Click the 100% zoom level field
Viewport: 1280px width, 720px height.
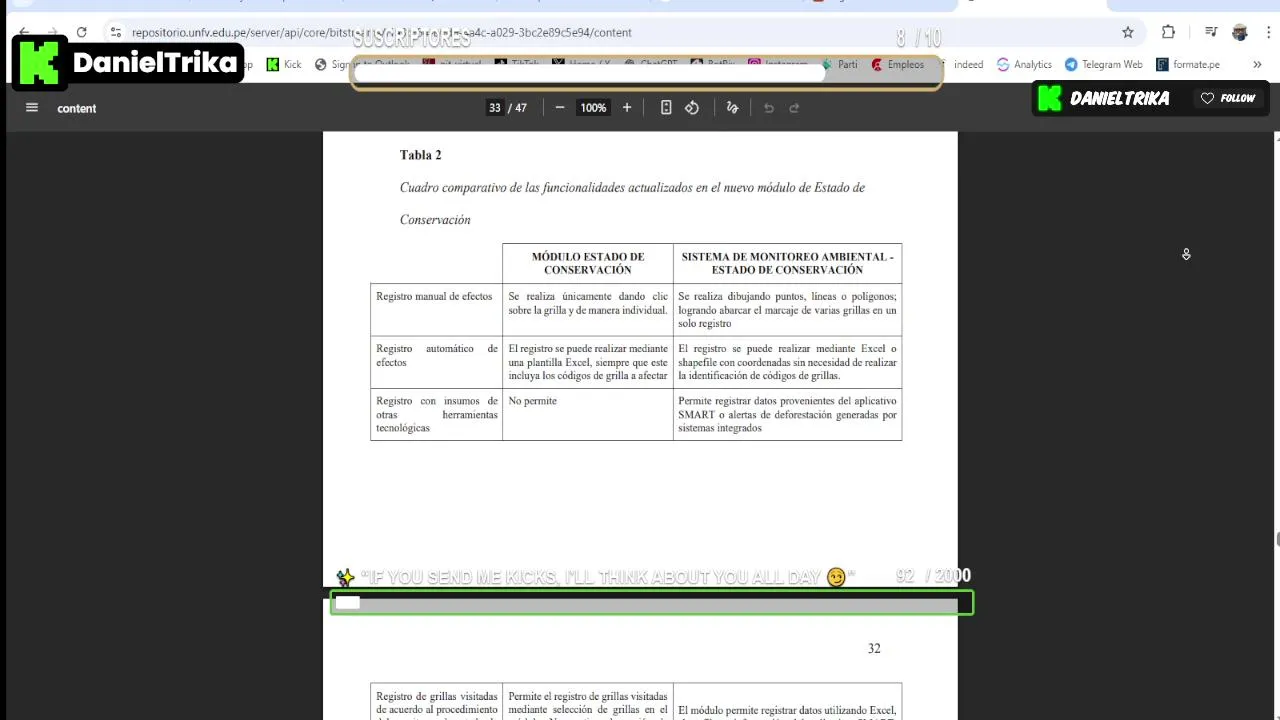click(x=593, y=107)
